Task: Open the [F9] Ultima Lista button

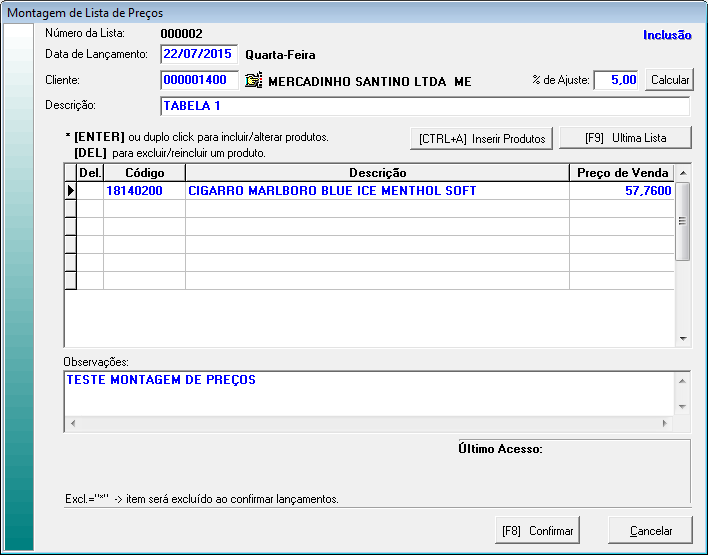Action: coord(624,138)
